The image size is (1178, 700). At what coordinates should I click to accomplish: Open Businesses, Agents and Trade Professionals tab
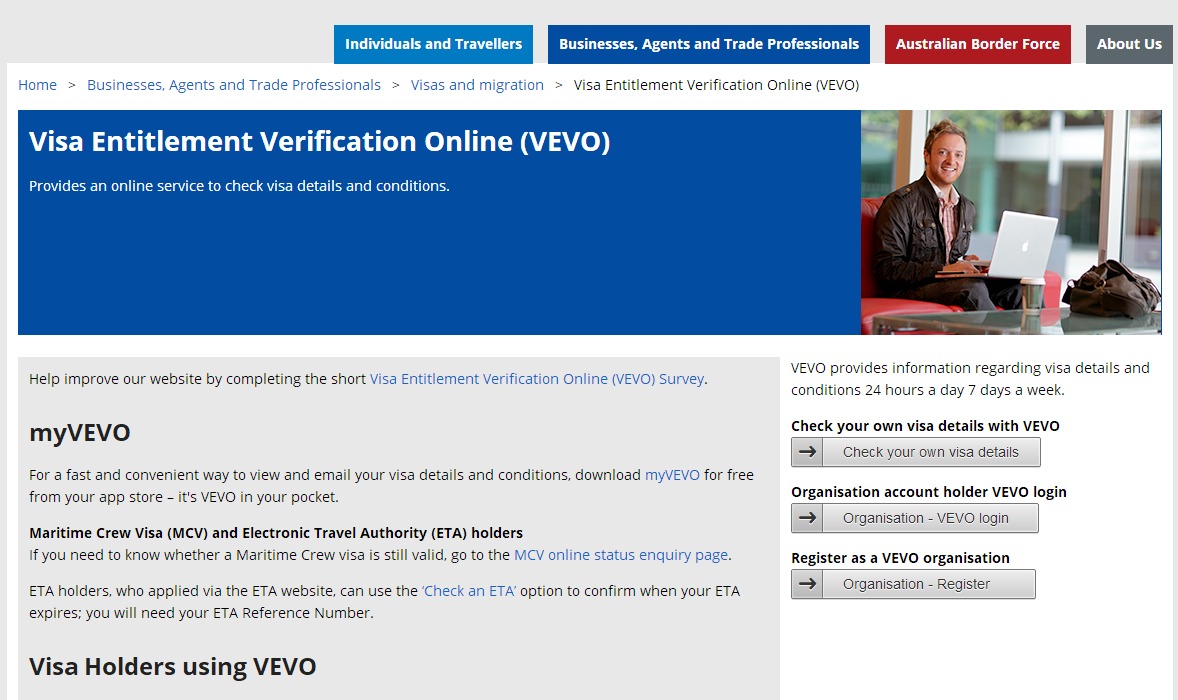tap(708, 44)
